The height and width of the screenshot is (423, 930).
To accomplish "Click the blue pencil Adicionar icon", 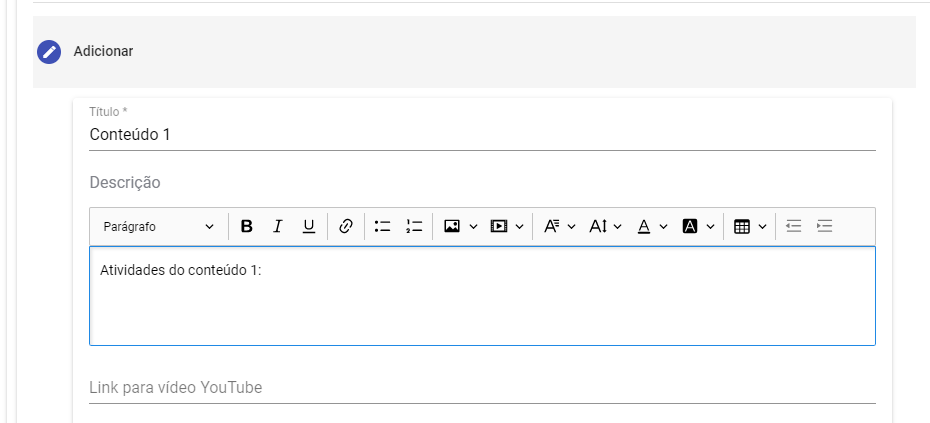I will click(x=49, y=52).
